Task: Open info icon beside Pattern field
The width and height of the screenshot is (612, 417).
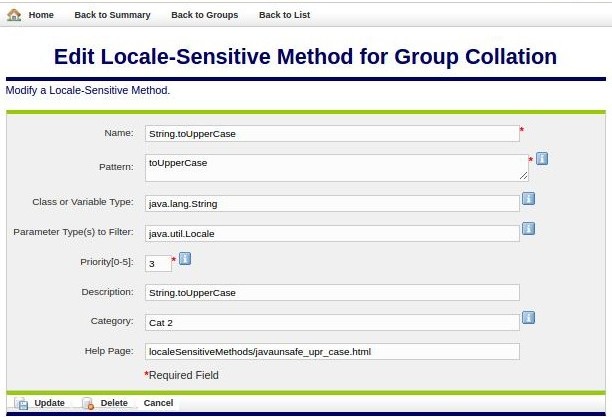Action: tap(541, 159)
